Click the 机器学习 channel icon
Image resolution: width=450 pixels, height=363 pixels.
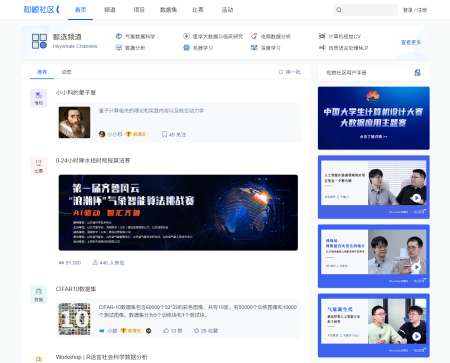click(x=186, y=48)
